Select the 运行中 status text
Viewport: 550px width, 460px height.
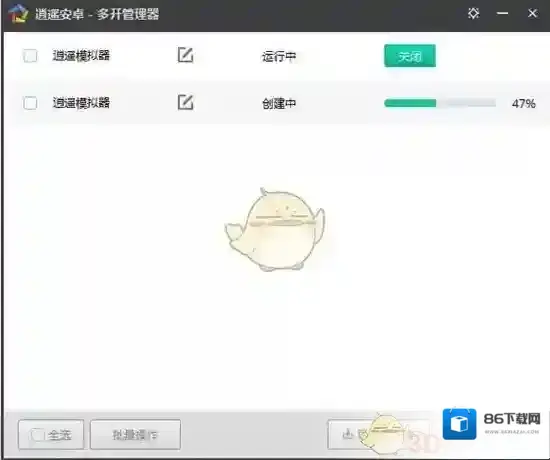tap(279, 56)
